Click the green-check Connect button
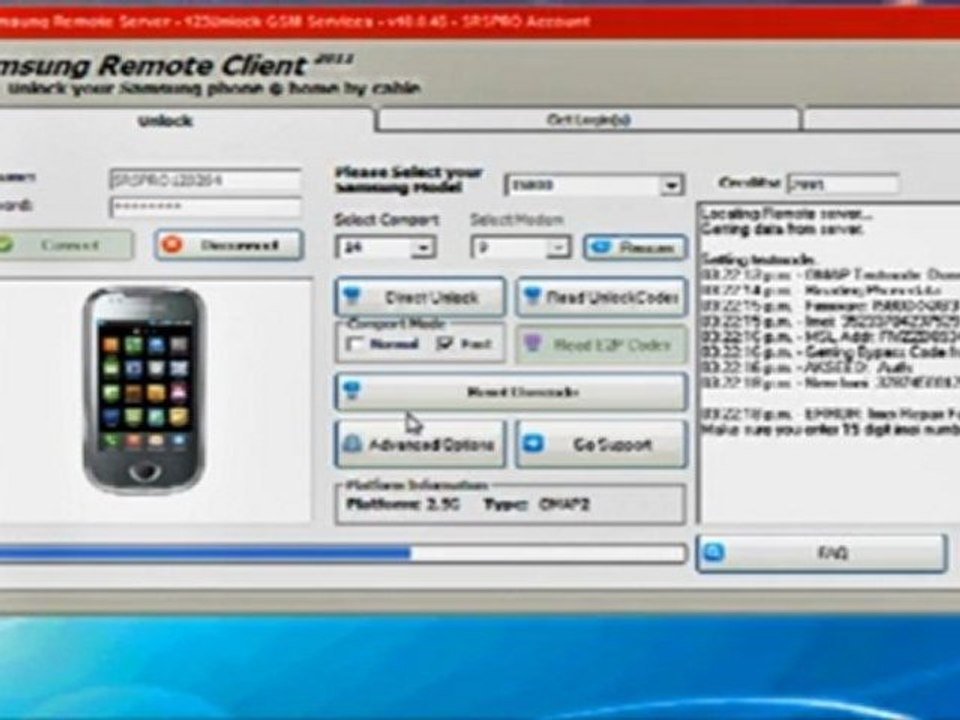This screenshot has height=720, width=960. (65, 246)
